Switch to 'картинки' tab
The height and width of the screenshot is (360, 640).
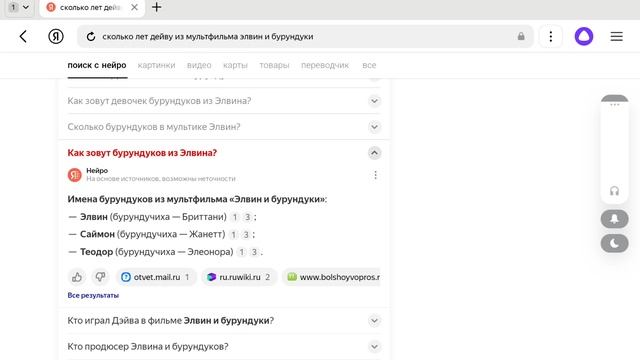(x=156, y=65)
